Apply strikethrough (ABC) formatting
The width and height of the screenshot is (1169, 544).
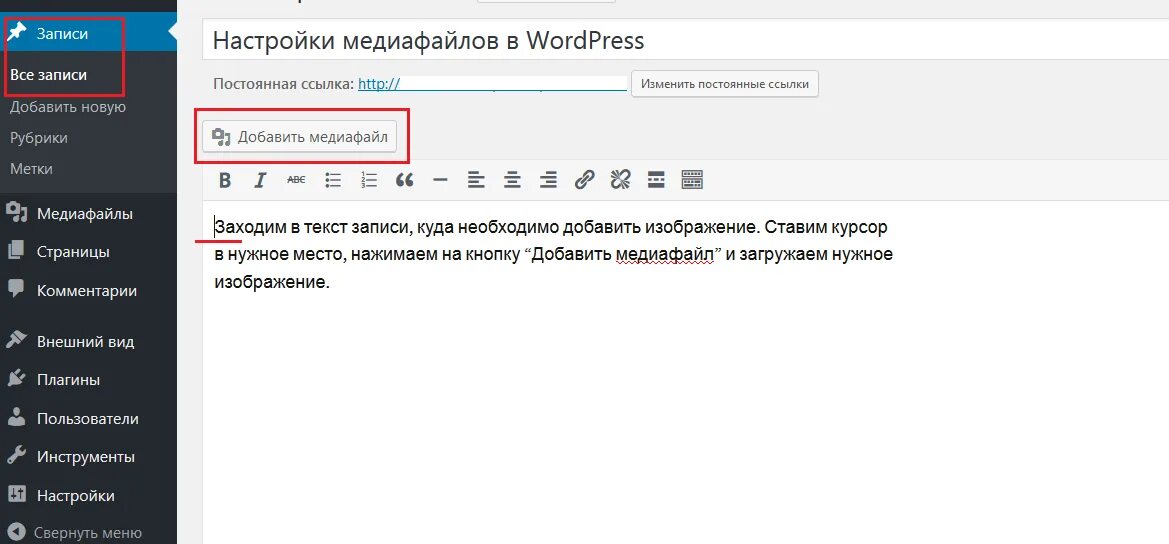coord(296,180)
